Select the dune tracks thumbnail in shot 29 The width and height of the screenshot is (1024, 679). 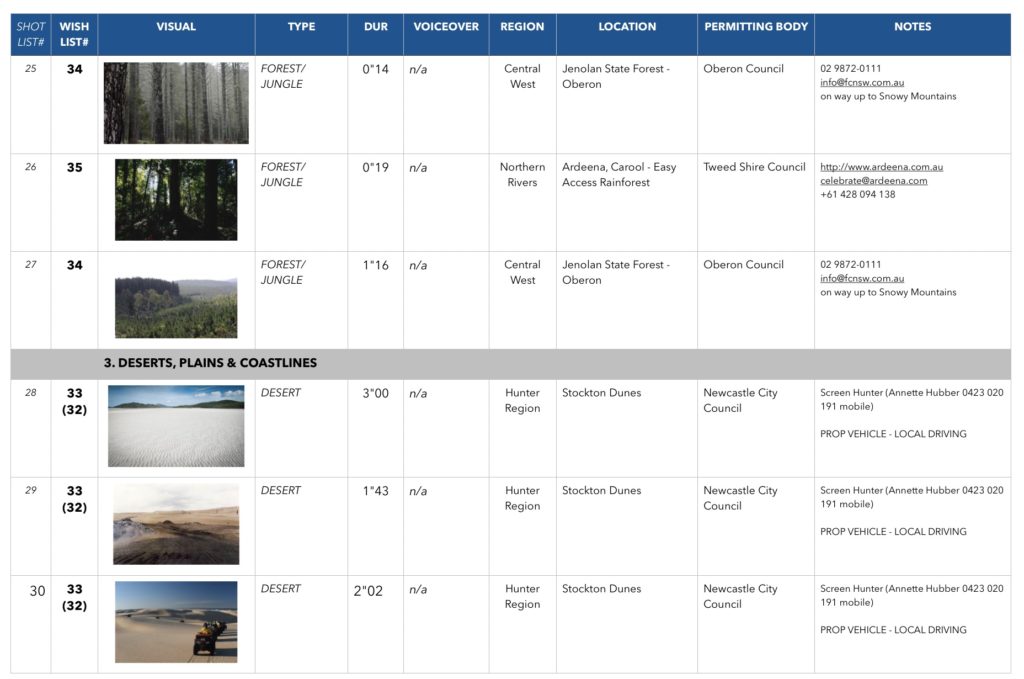point(176,524)
